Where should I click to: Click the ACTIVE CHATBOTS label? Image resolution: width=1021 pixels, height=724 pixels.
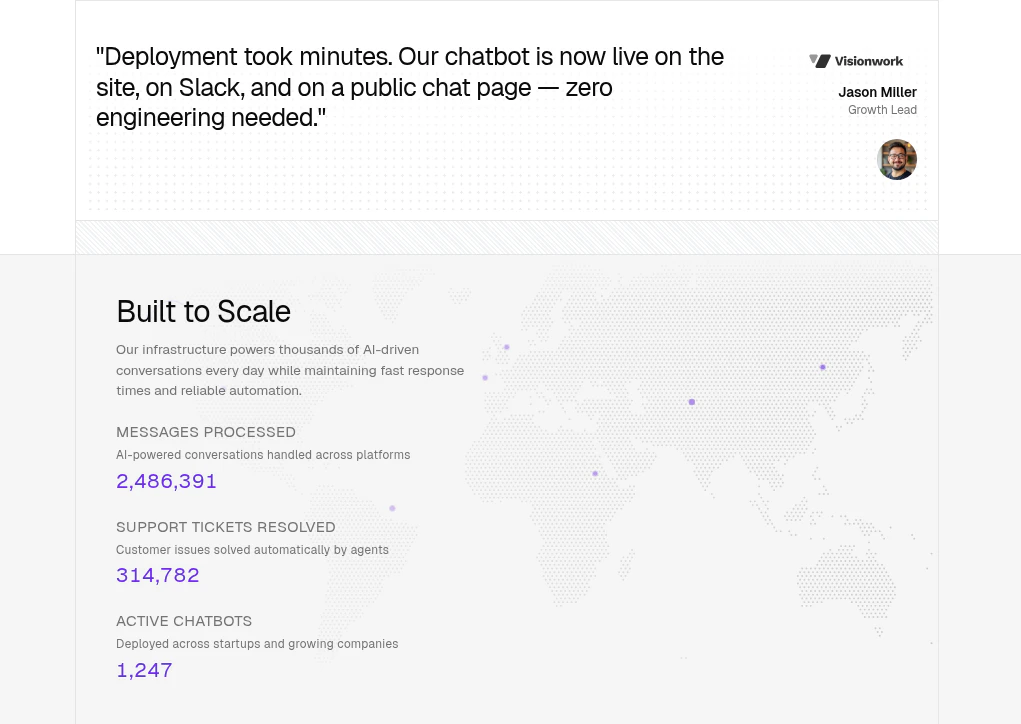point(184,622)
